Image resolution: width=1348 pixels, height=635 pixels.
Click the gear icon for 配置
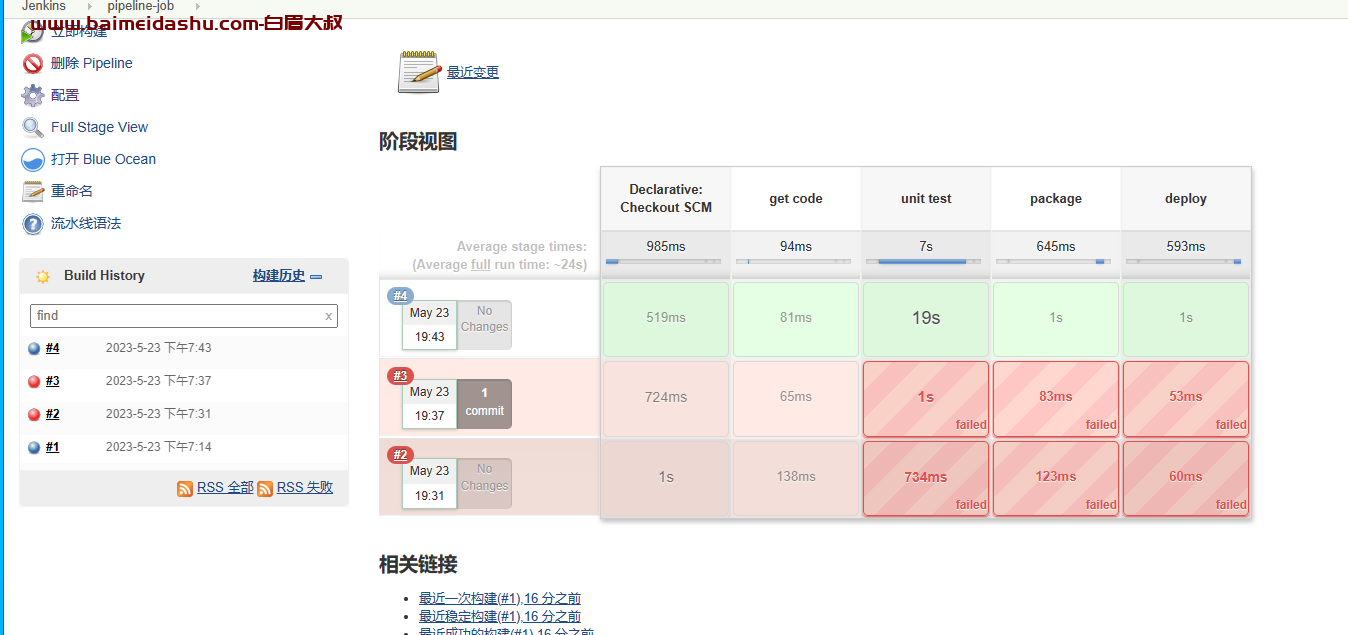coord(33,96)
